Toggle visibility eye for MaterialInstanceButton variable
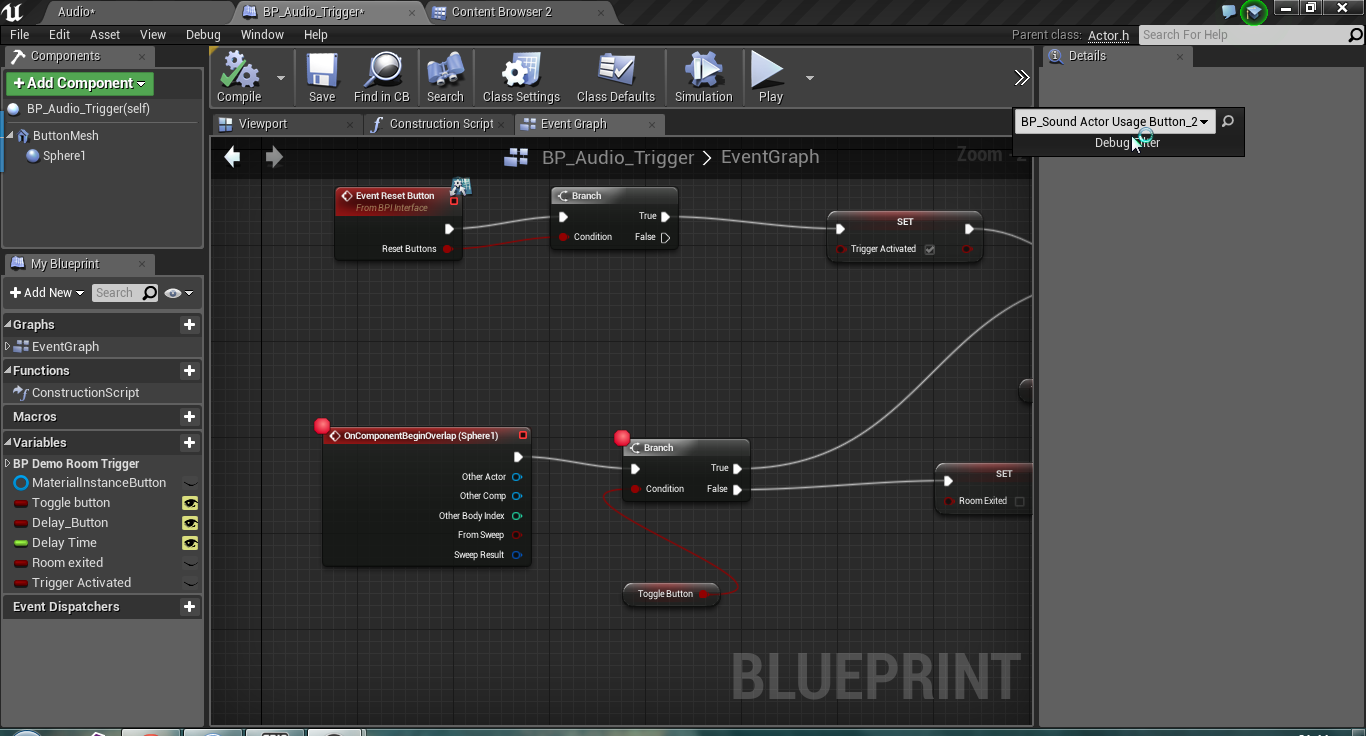The width and height of the screenshot is (1366, 736). click(x=190, y=483)
